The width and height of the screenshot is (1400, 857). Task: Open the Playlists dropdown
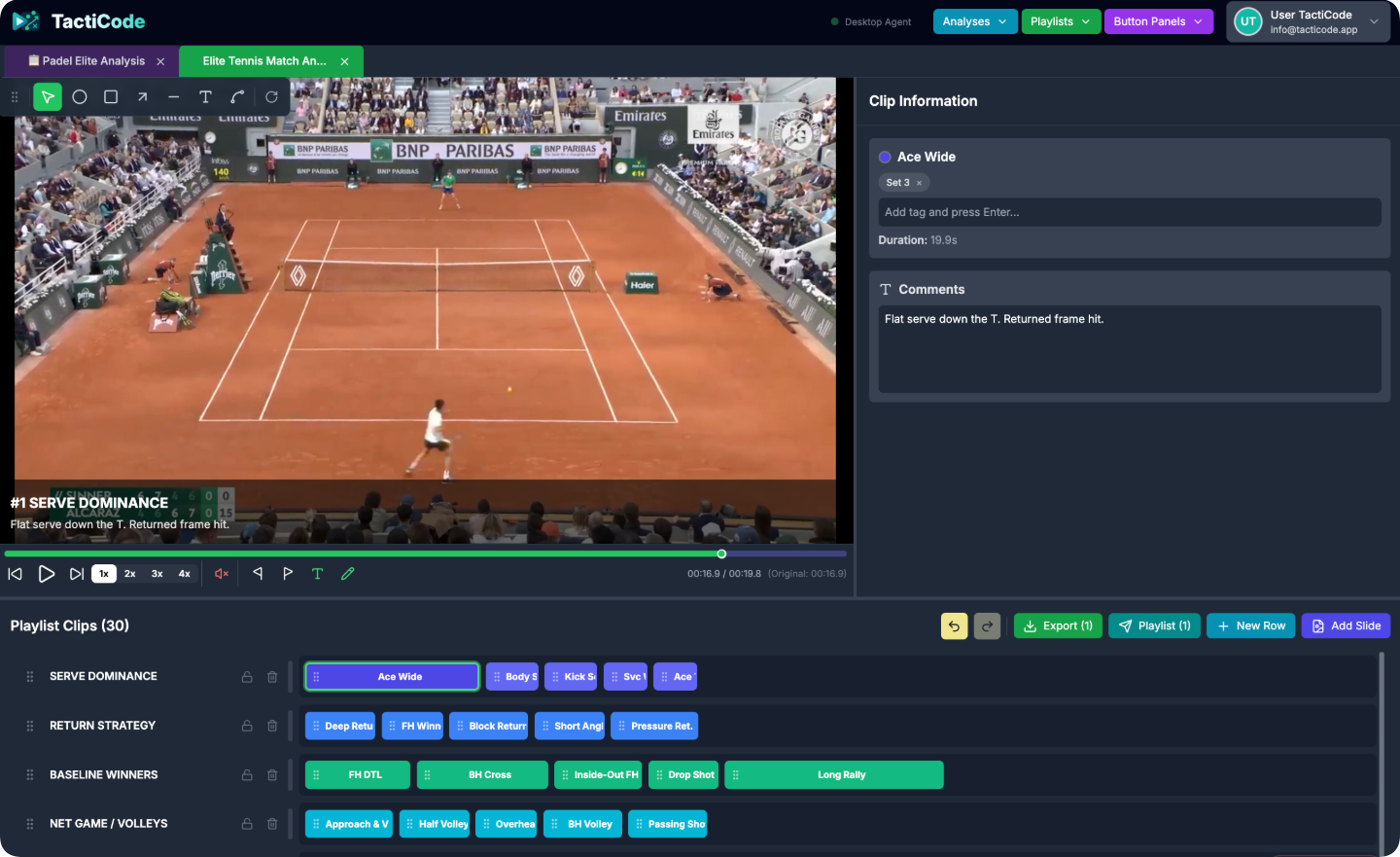click(1061, 21)
